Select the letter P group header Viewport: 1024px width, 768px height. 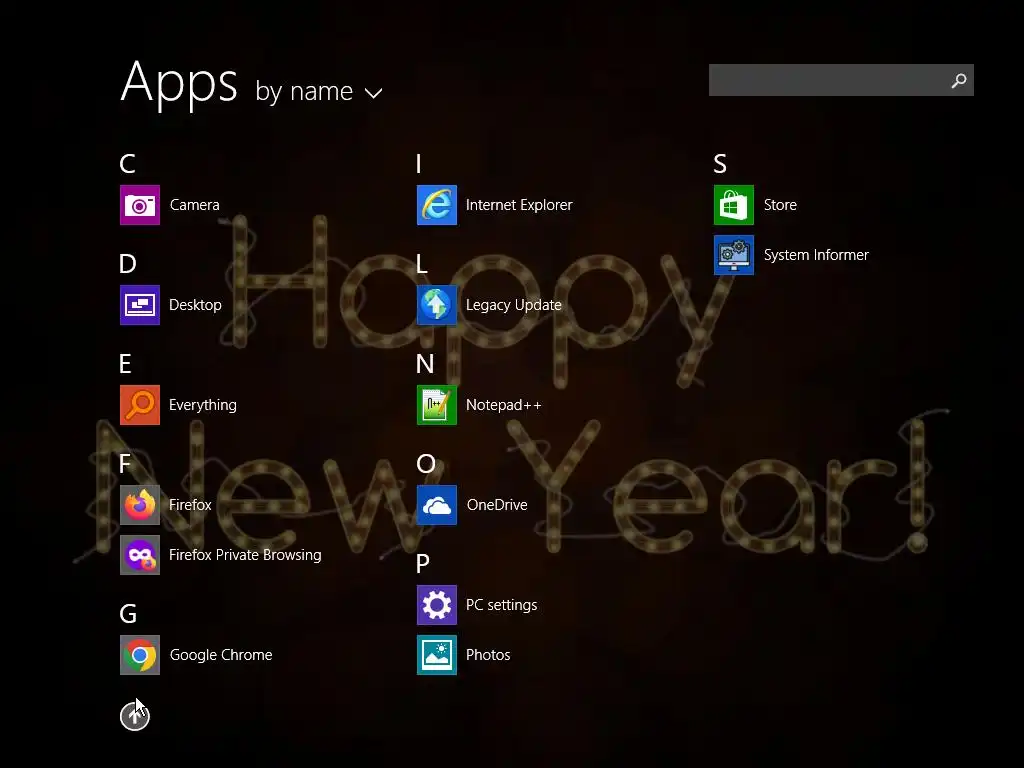tap(423, 564)
